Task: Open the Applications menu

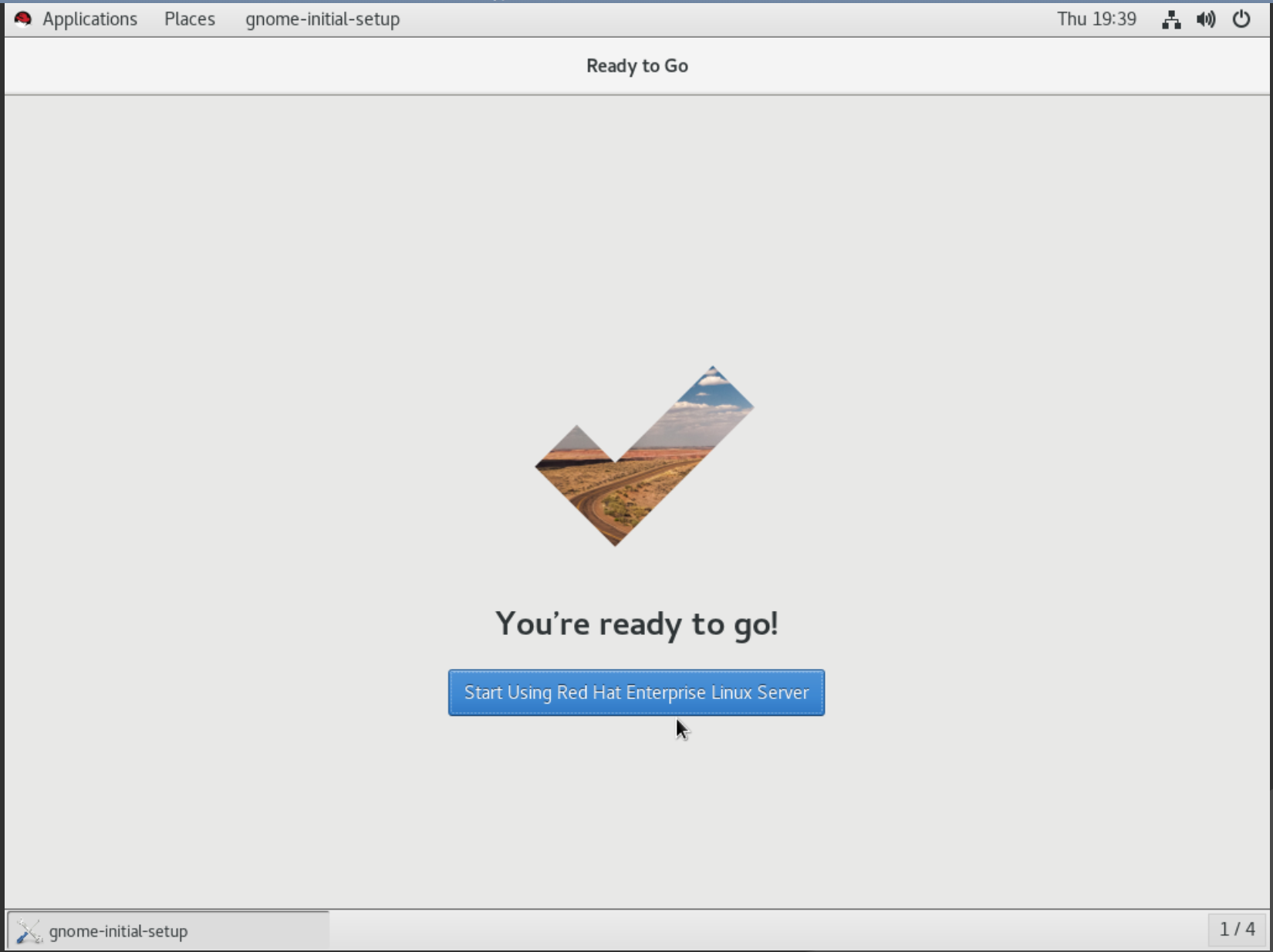Action: [x=89, y=19]
